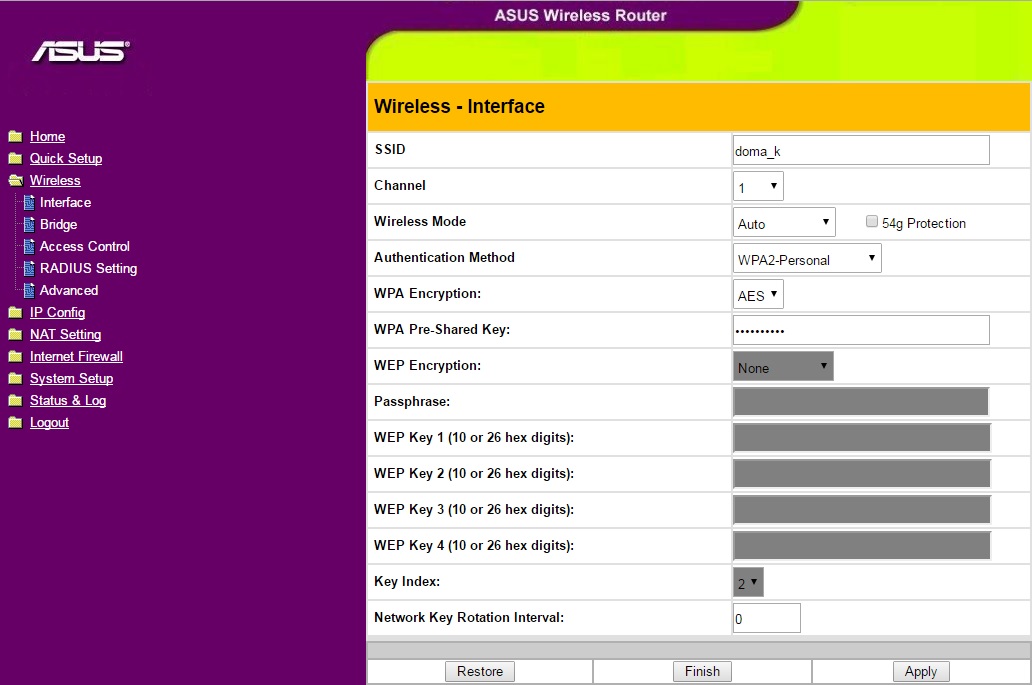Click the SSID text field
The width and height of the screenshot is (1032, 685).
[x=860, y=151]
